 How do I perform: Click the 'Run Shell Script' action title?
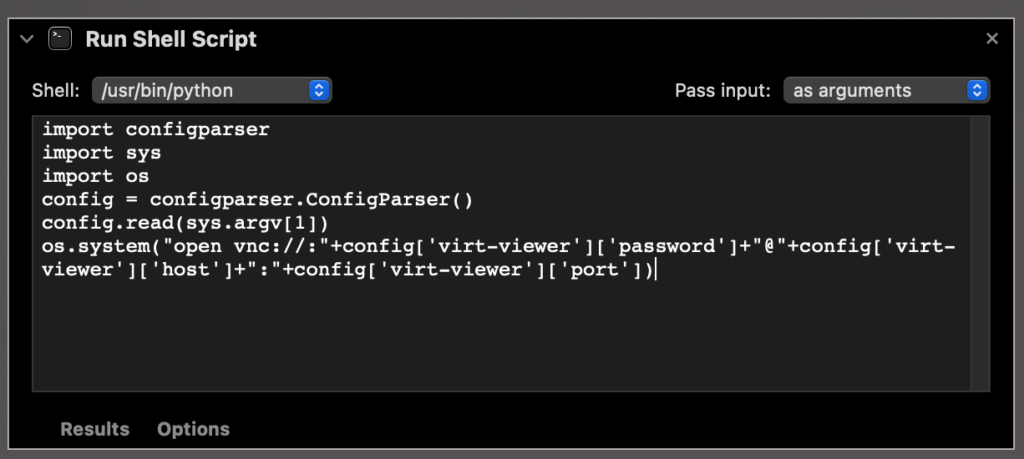(x=171, y=39)
